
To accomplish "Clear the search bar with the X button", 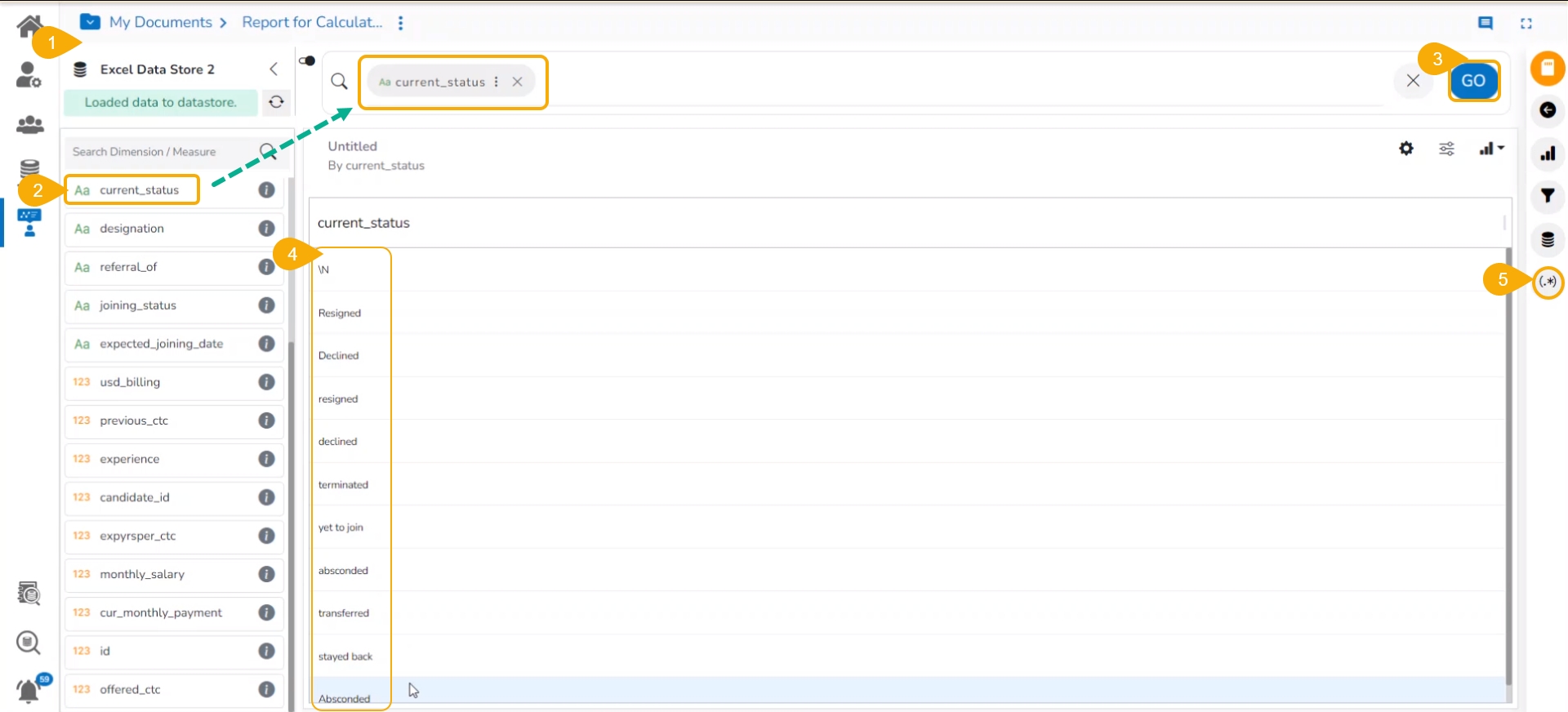I will click(x=1413, y=81).
